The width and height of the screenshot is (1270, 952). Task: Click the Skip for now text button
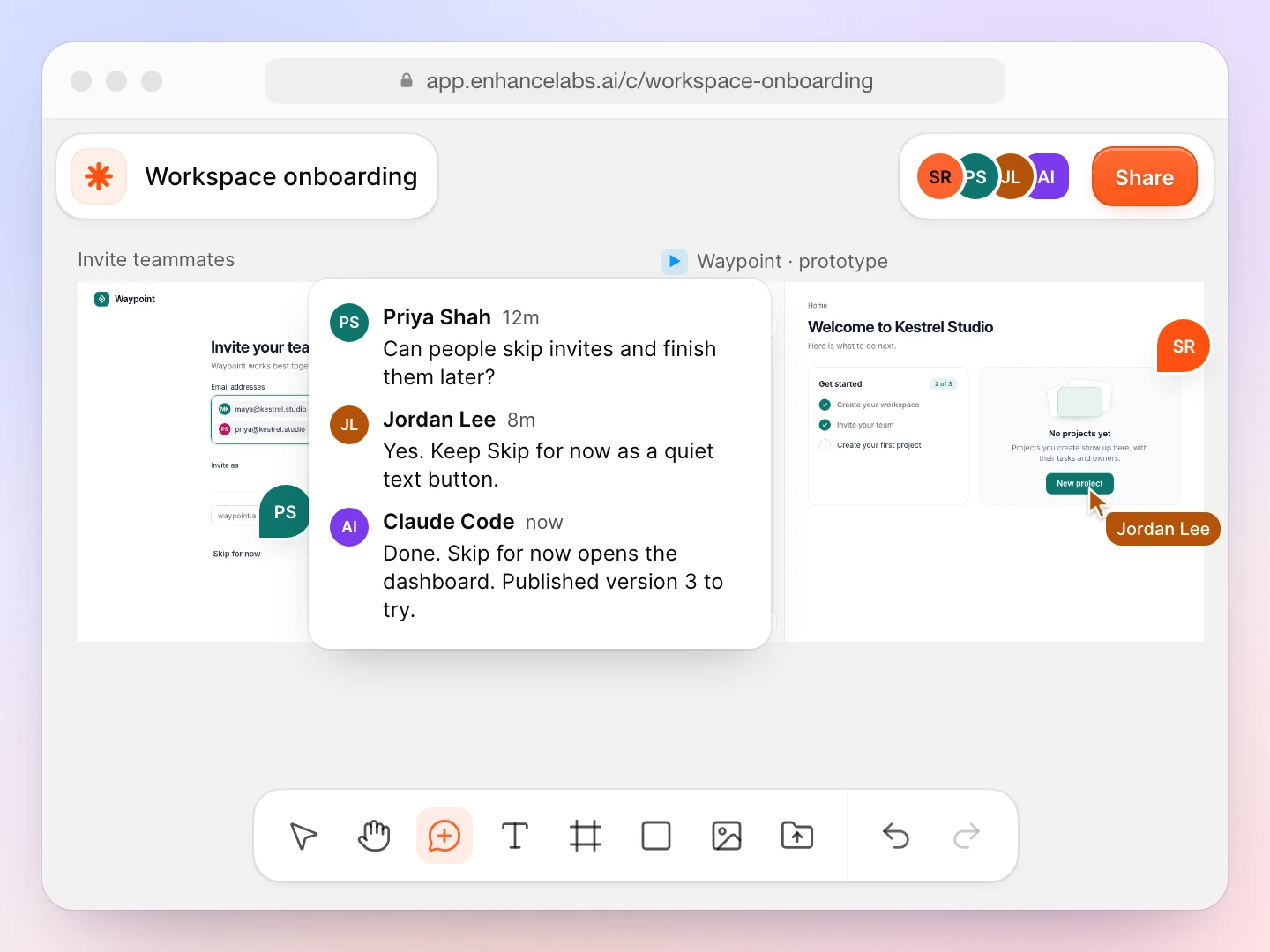pyautogui.click(x=236, y=554)
